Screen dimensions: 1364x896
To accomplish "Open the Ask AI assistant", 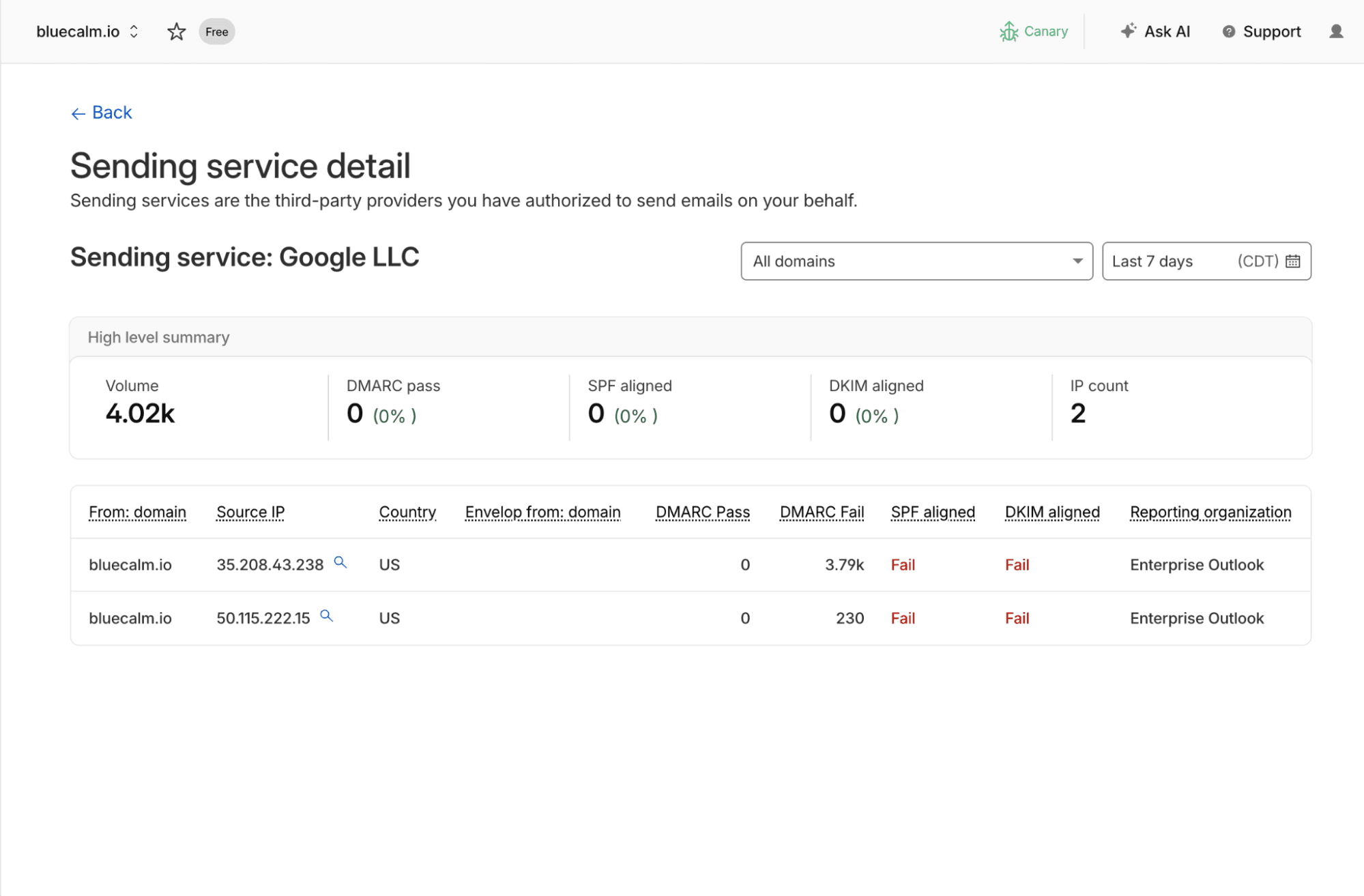I will pos(1155,31).
